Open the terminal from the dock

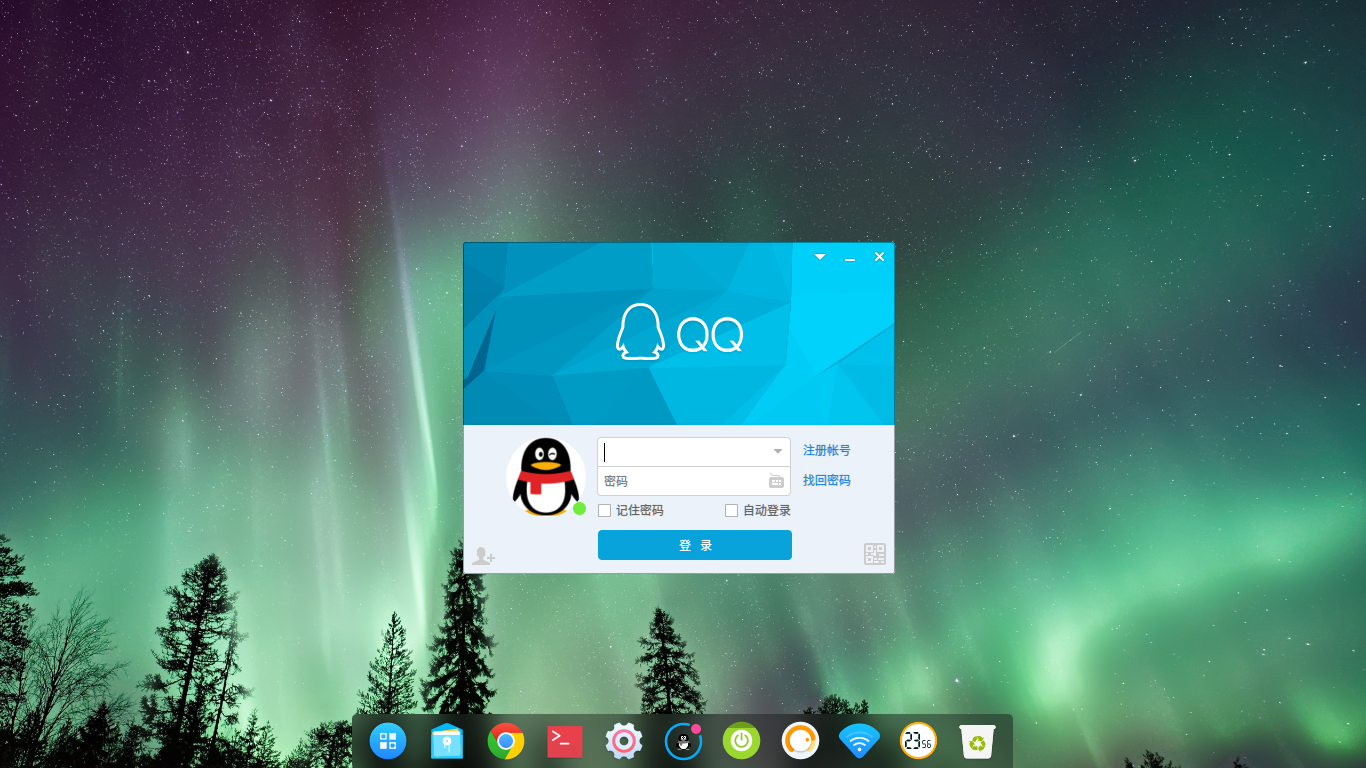click(x=564, y=741)
